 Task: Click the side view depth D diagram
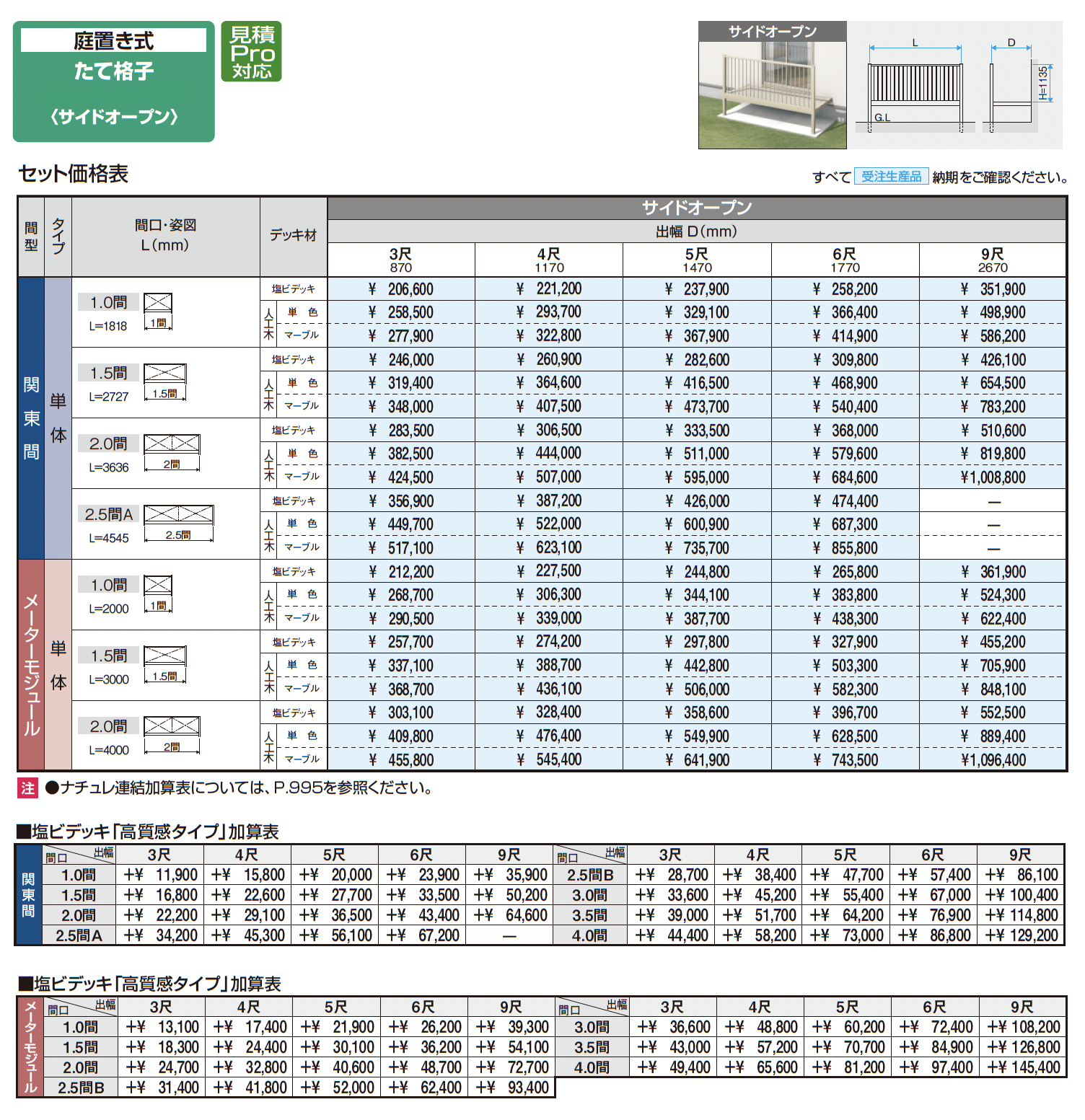(x=1018, y=87)
